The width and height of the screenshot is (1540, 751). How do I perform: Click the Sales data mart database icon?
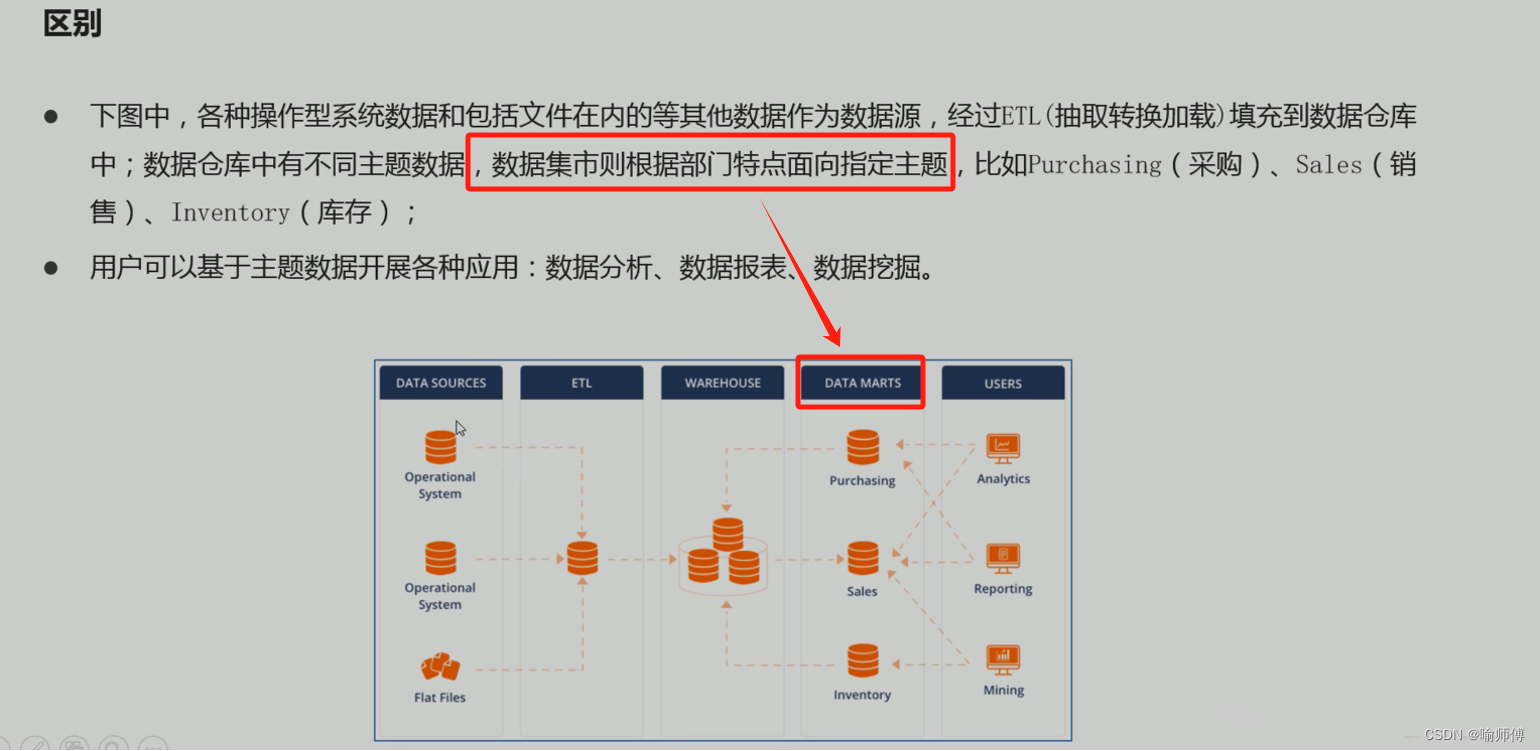pyautogui.click(x=863, y=558)
